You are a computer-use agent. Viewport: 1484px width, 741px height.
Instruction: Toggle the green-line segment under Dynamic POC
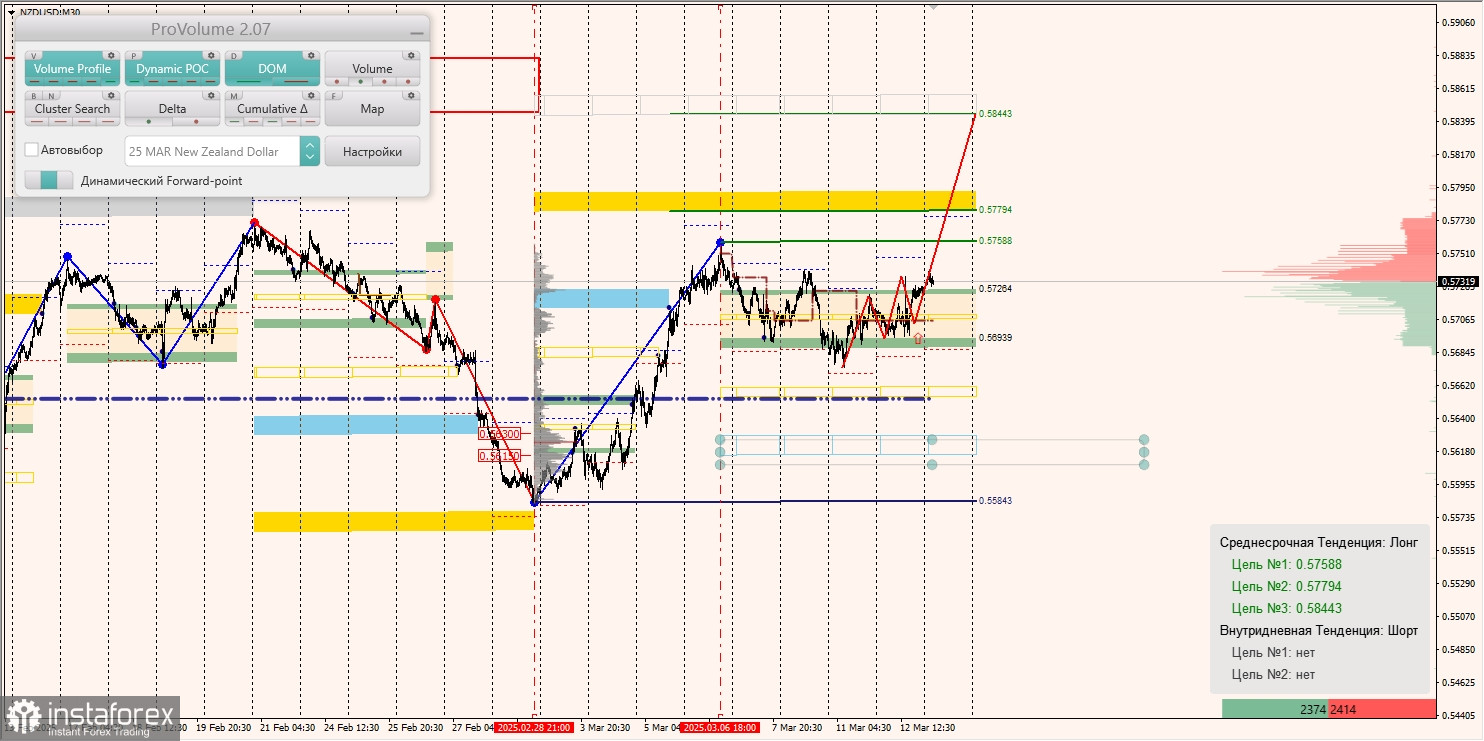click(x=134, y=81)
